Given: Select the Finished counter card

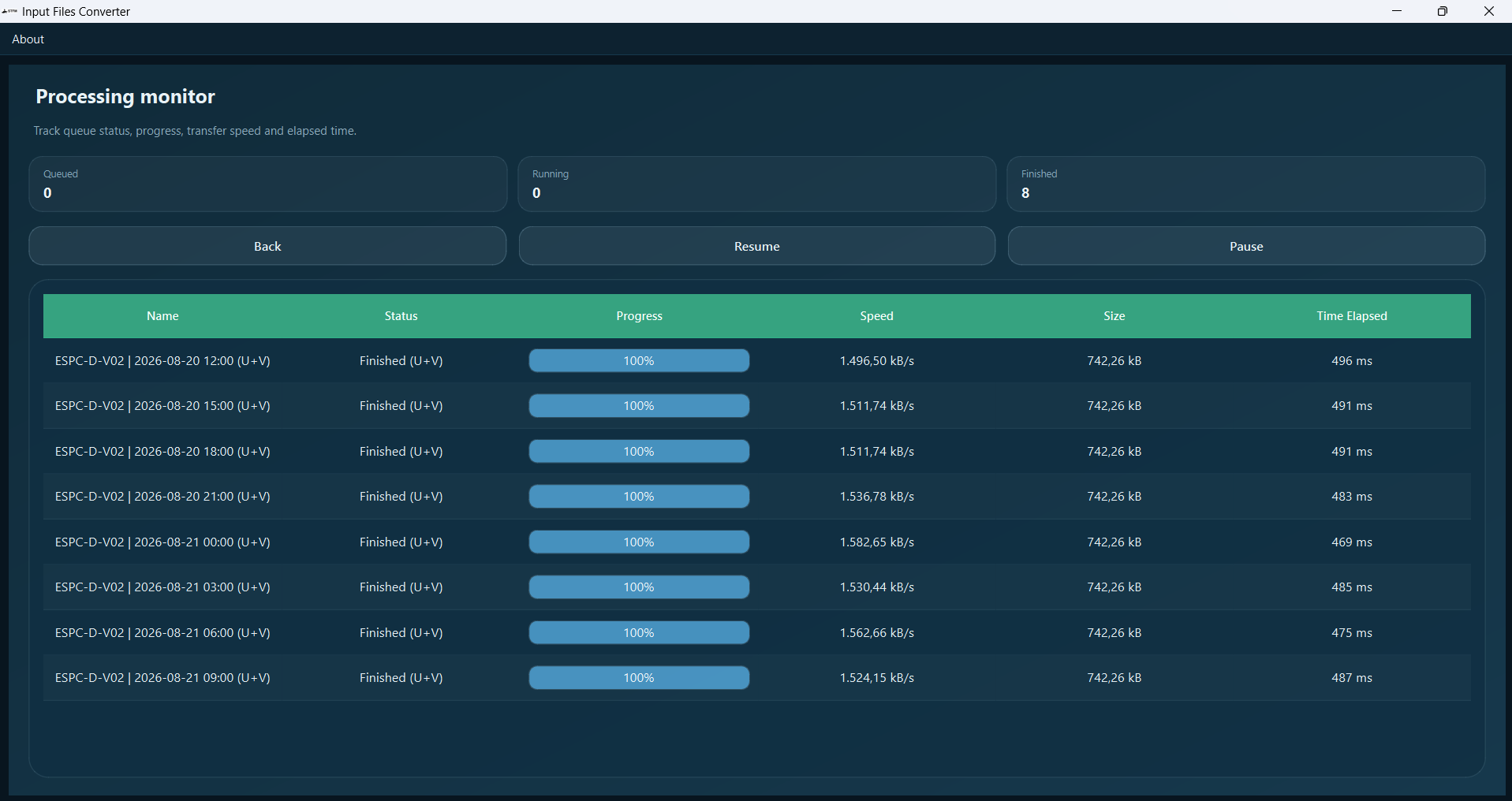Looking at the screenshot, I should (1246, 184).
